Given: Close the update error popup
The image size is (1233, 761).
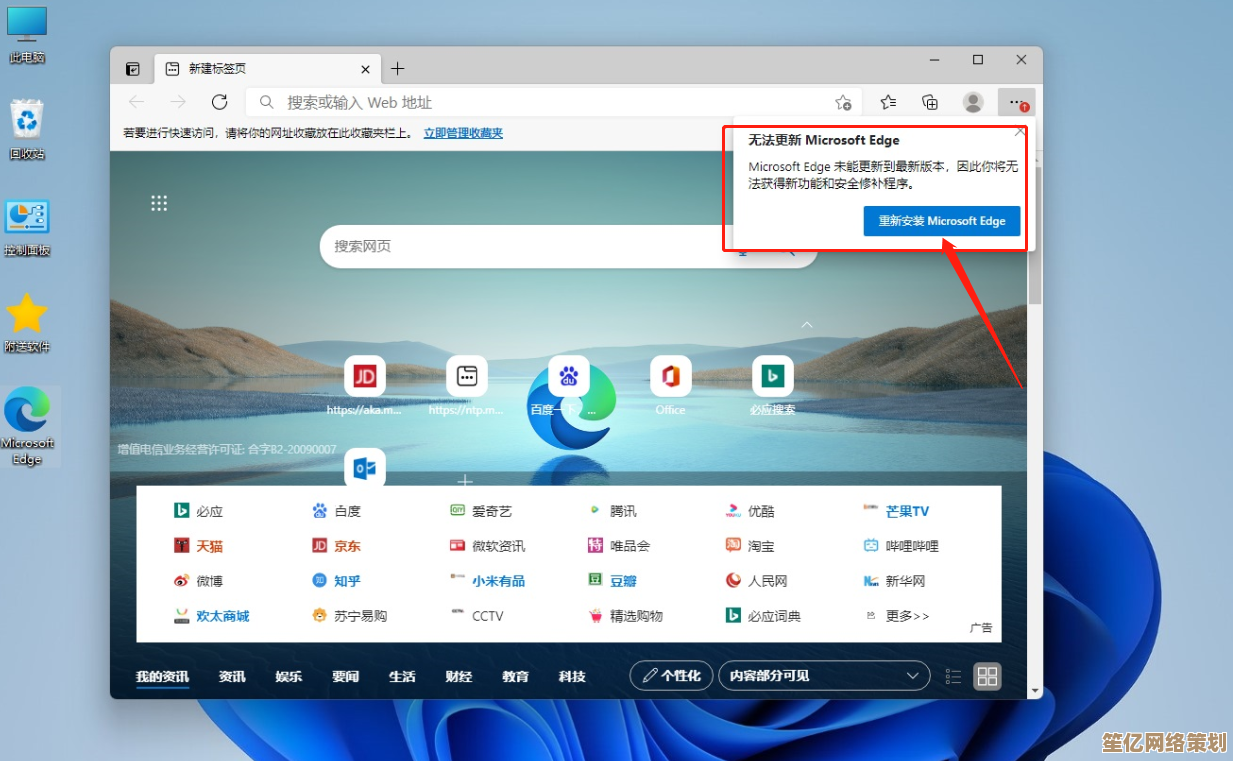Looking at the screenshot, I should click(x=1019, y=131).
